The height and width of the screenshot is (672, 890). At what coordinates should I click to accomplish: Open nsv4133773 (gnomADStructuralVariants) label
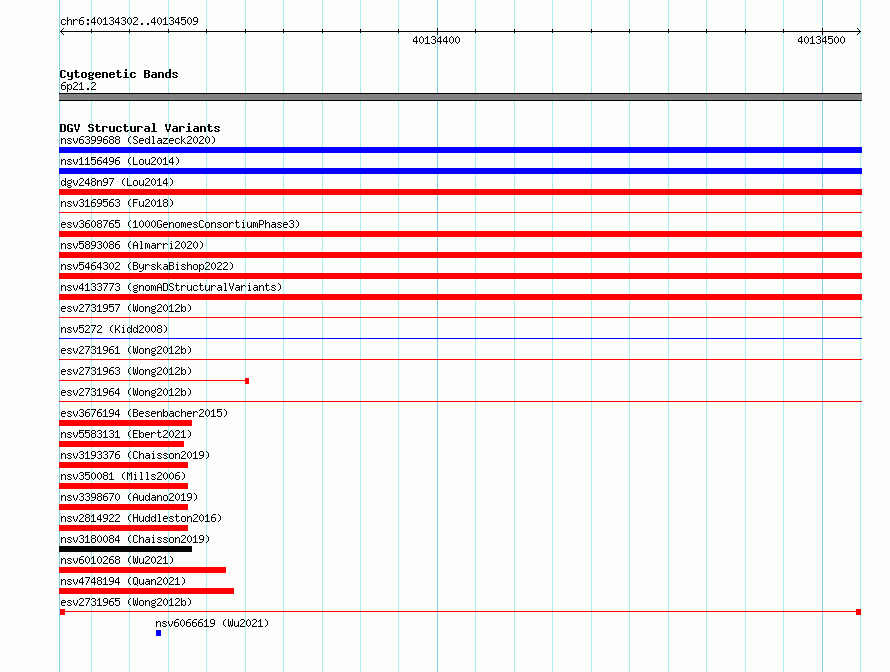(171, 287)
